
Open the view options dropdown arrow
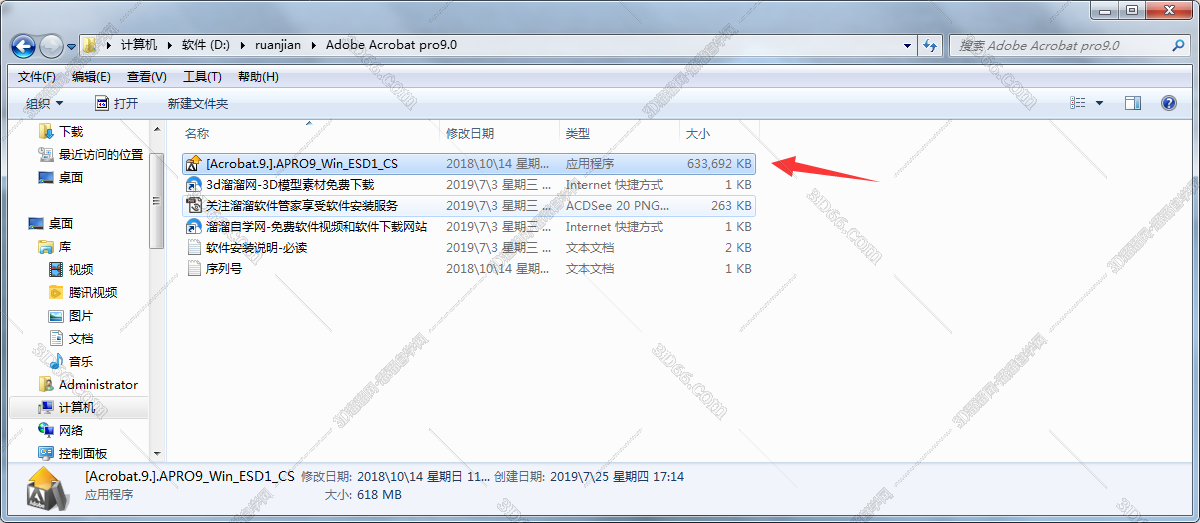1100,103
